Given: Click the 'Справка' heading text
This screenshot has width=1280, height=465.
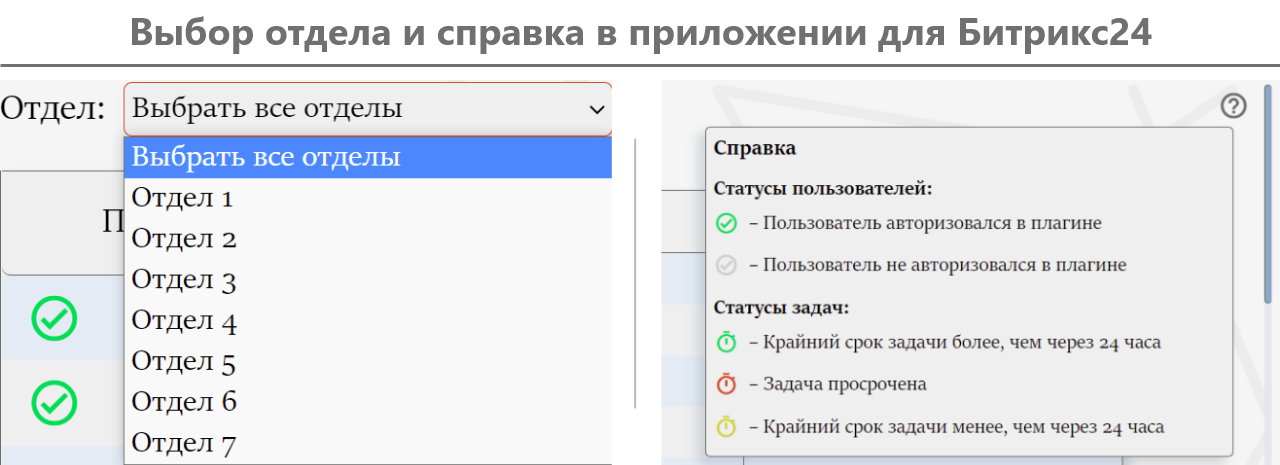Looking at the screenshot, I should tap(755, 149).
